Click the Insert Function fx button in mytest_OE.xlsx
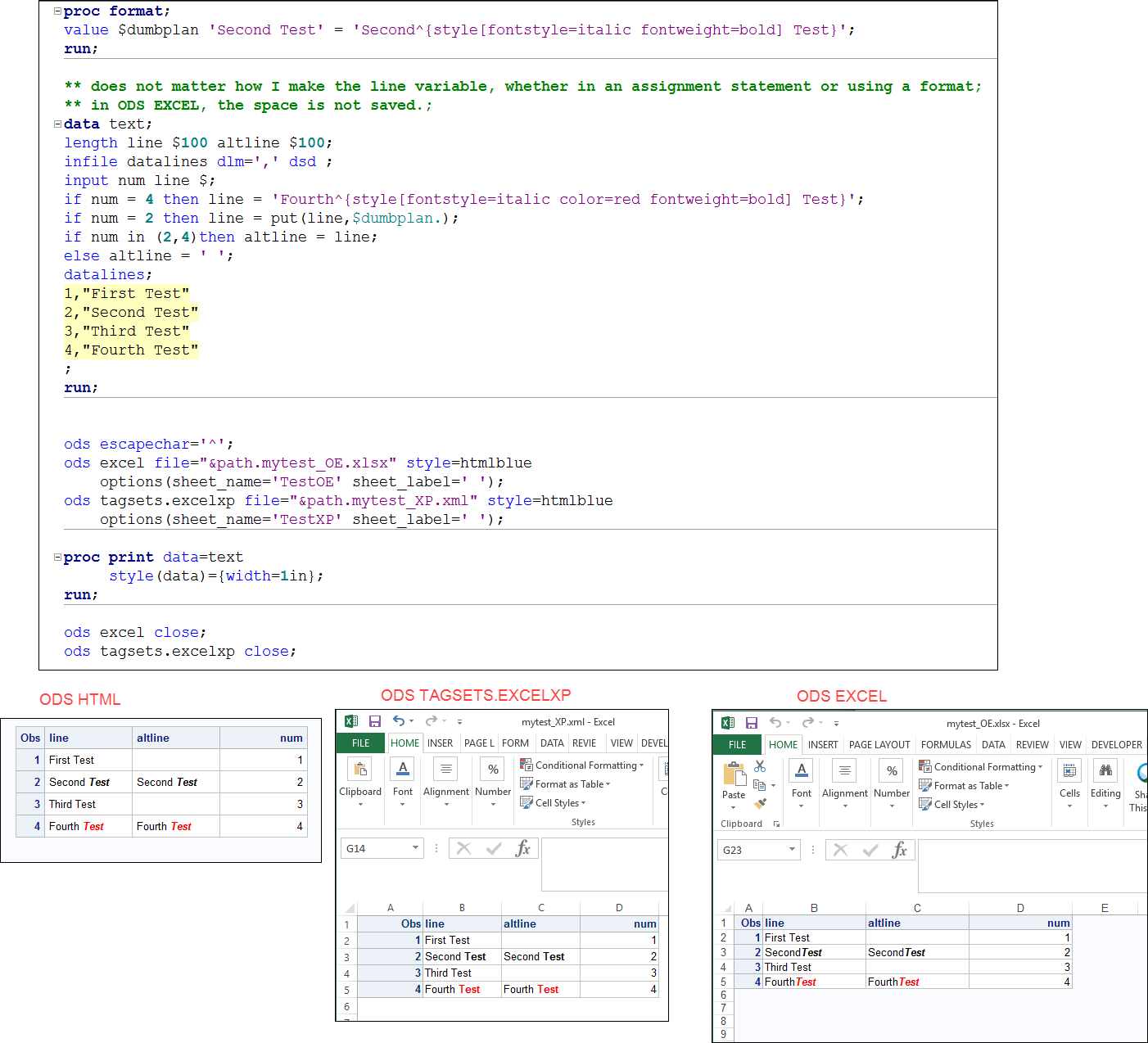The height and width of the screenshot is (1043, 1148). pos(900,850)
